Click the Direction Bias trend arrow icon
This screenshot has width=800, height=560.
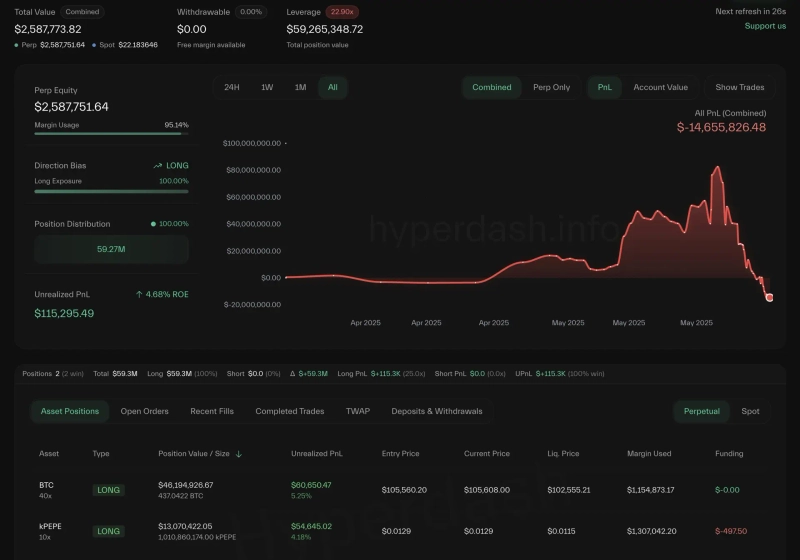pyautogui.click(x=157, y=166)
